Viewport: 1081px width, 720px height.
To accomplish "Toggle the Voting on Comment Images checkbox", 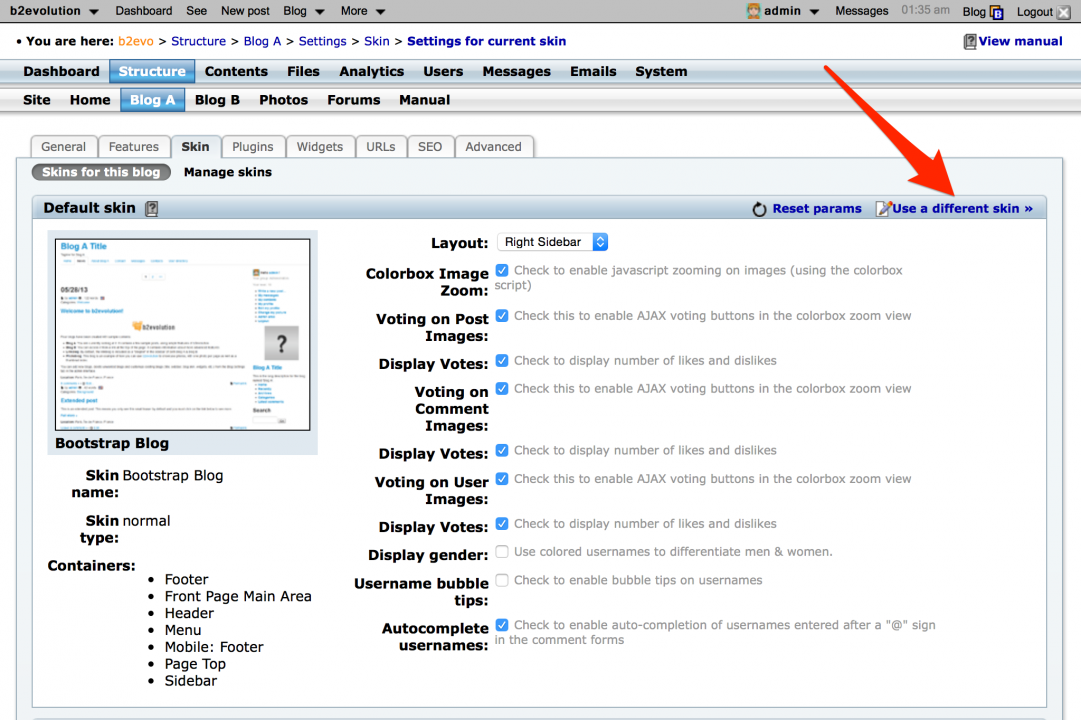I will click(x=502, y=389).
